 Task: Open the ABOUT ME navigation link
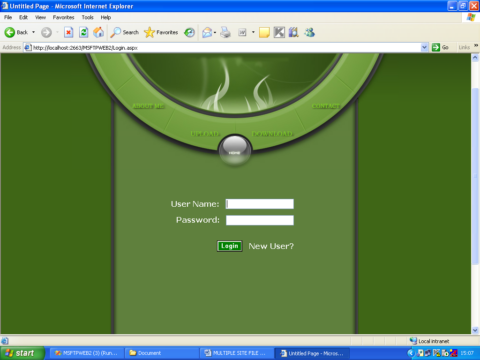tap(148, 106)
